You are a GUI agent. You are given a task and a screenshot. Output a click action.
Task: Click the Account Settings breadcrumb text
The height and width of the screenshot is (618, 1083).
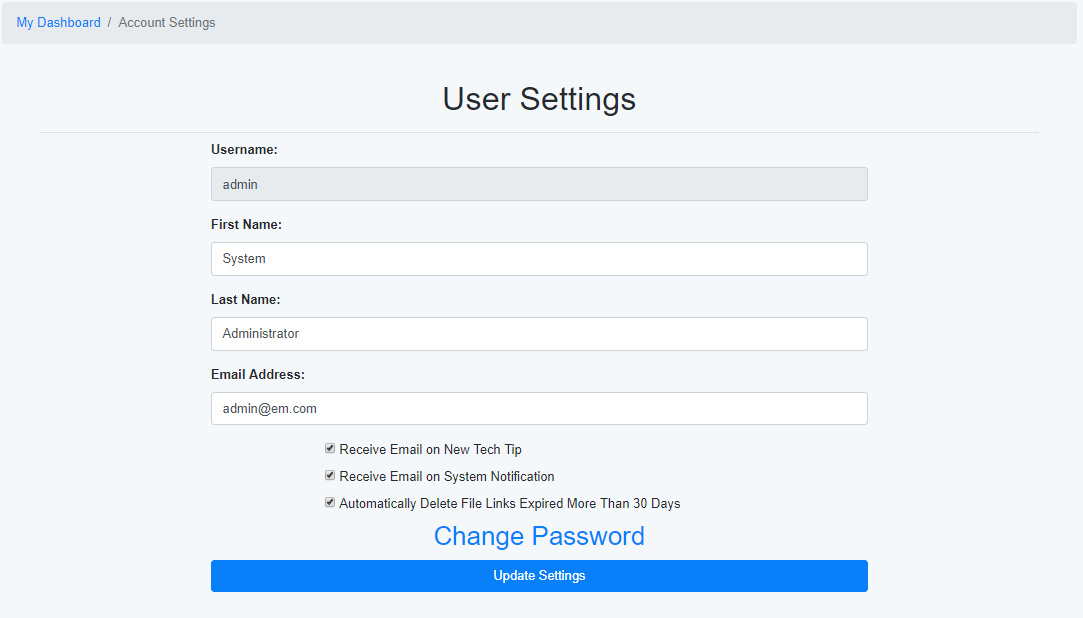point(166,23)
